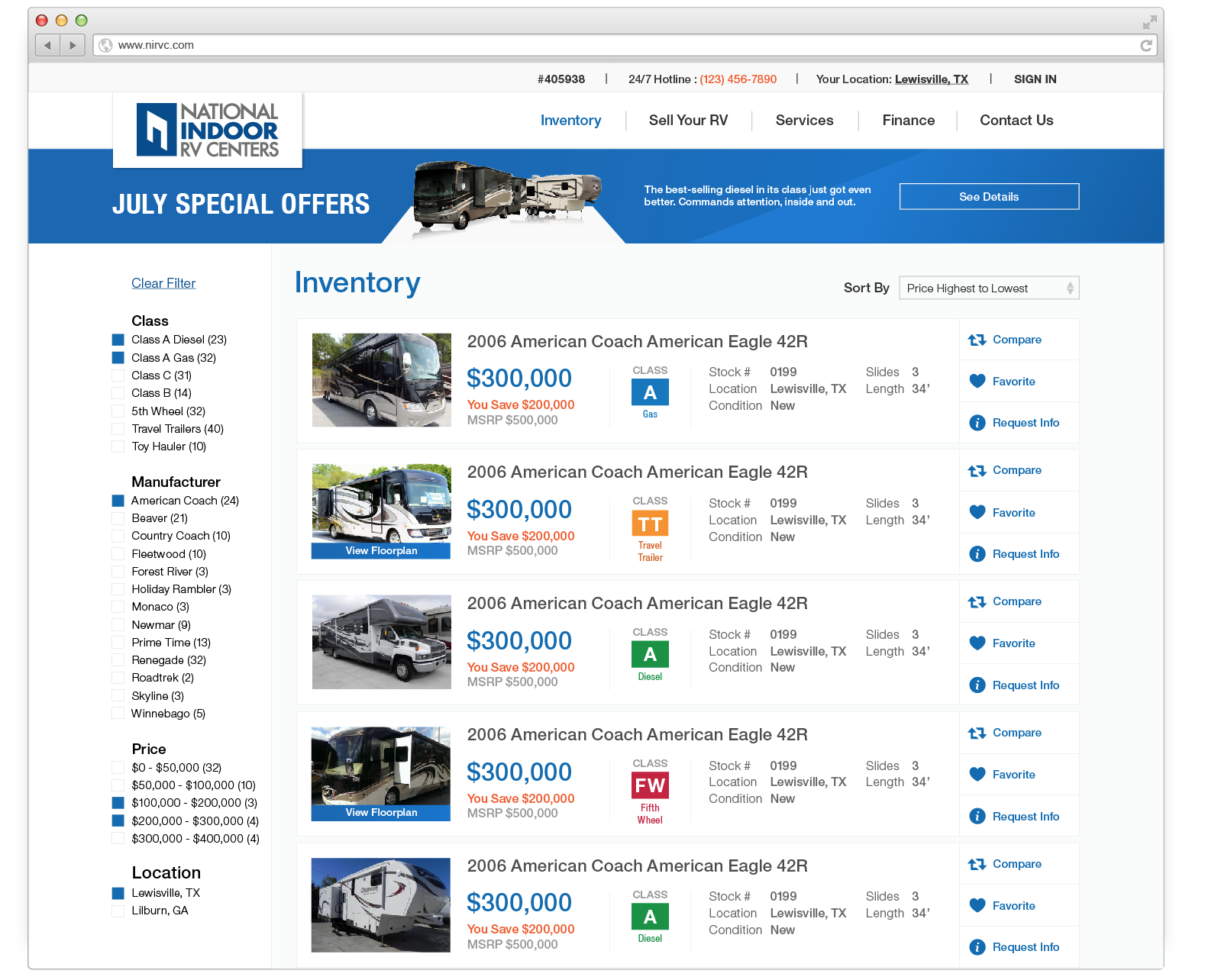Screen dimensions: 1205x980
Task: Click the green Class A Diesel badge on bottom listing
Action: (x=650, y=917)
